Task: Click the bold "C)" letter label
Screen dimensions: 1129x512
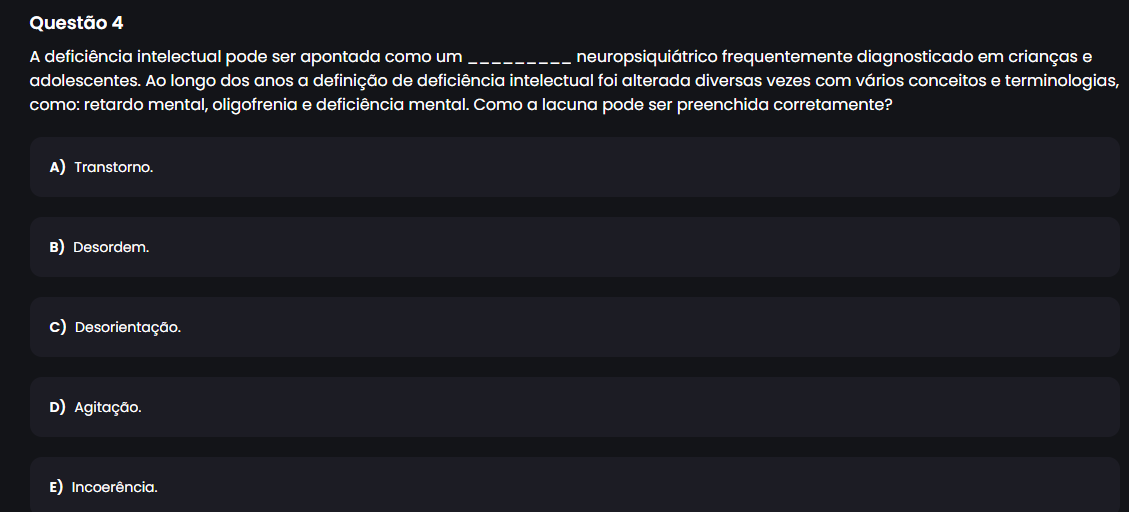Action: [x=57, y=327]
